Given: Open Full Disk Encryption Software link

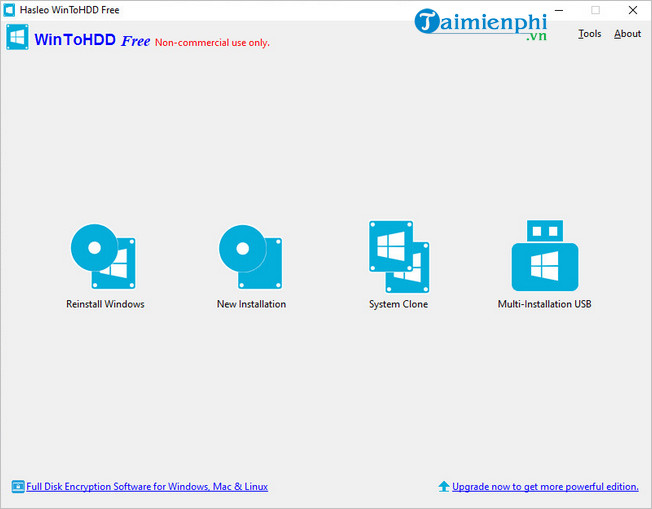Looking at the screenshot, I should [x=147, y=487].
